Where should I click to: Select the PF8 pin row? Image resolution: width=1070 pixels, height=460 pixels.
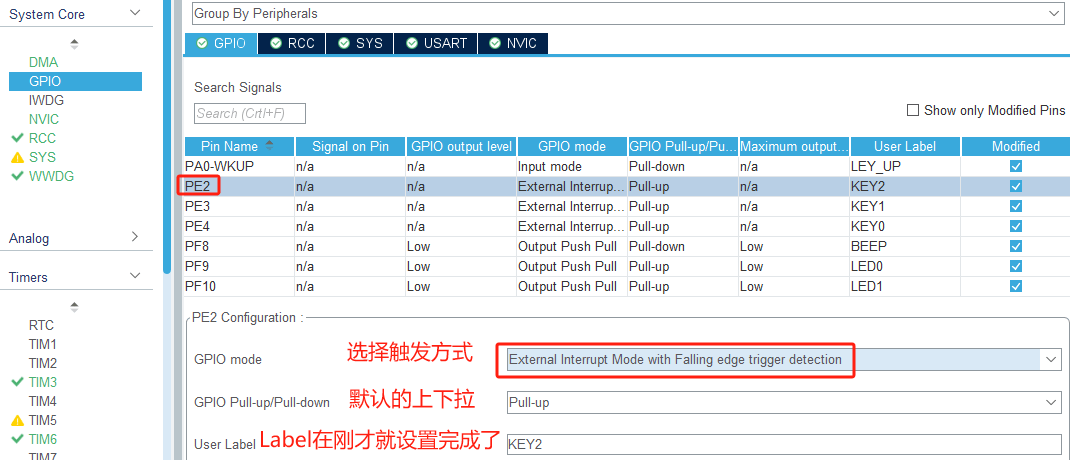click(627, 246)
